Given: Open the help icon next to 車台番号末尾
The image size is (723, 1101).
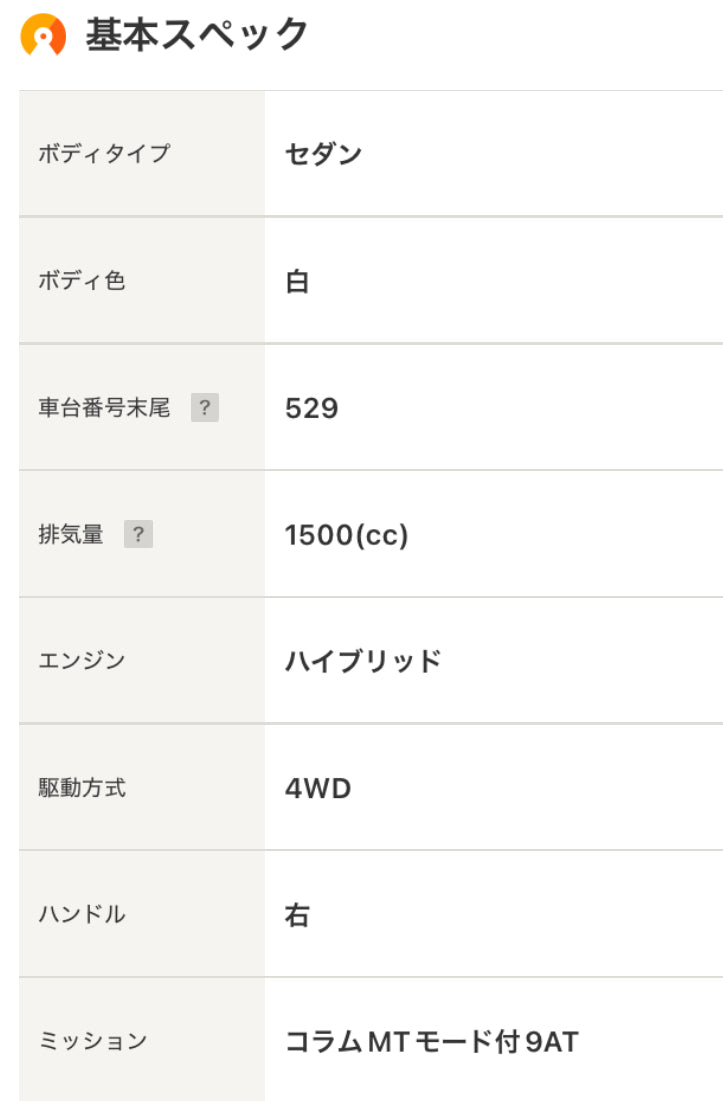Looking at the screenshot, I should 205,407.
